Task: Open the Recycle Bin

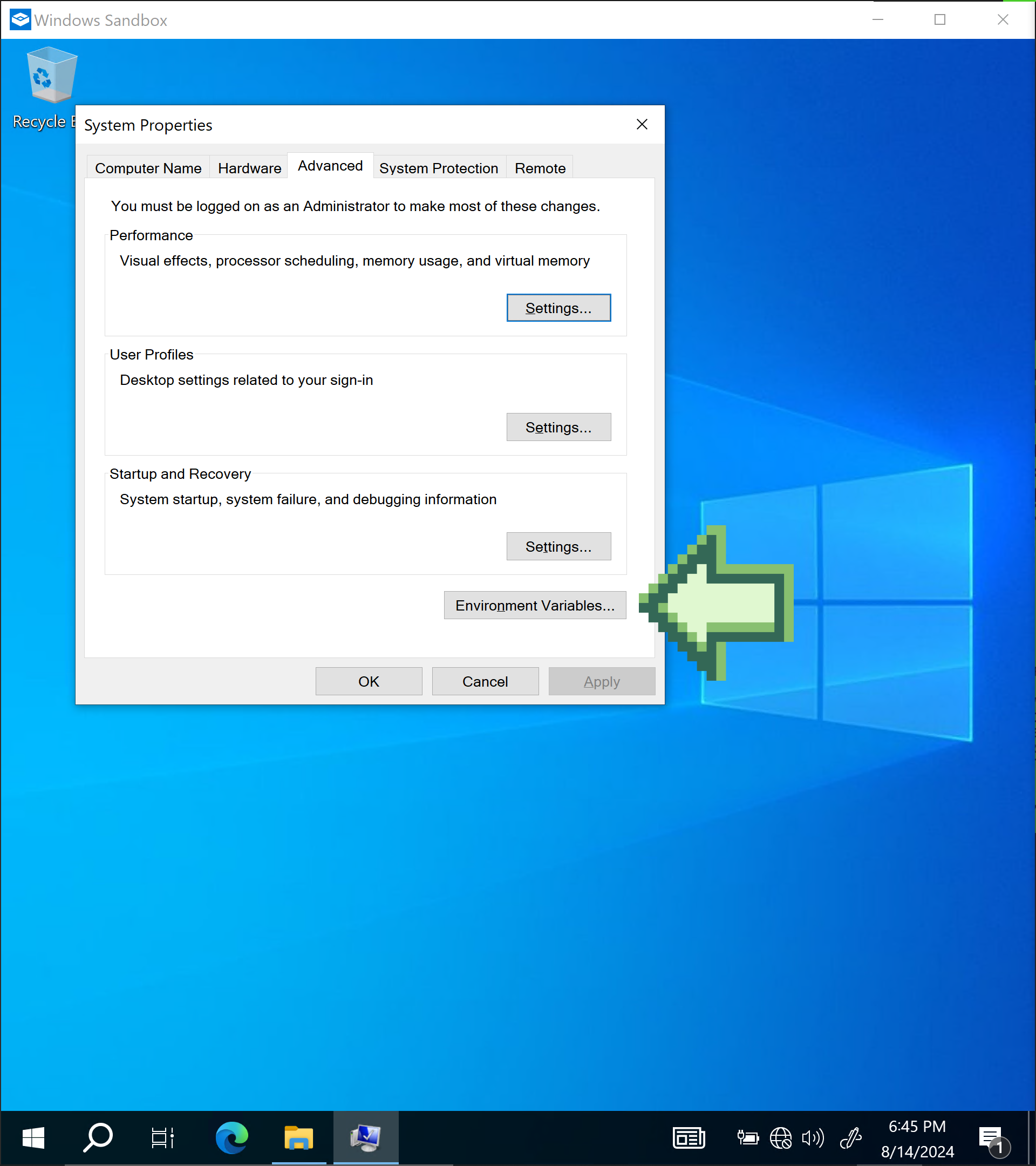Action: [50, 74]
